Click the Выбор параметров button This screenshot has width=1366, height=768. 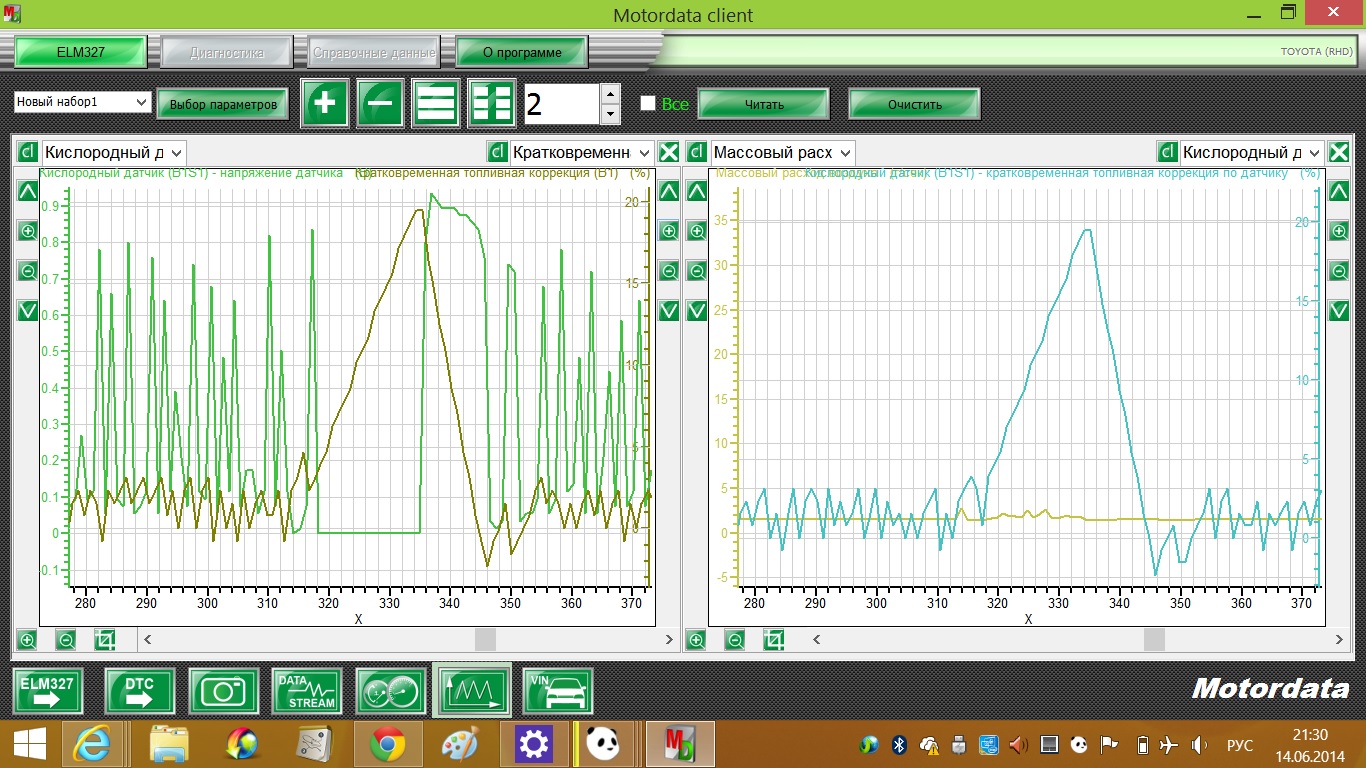pos(223,104)
